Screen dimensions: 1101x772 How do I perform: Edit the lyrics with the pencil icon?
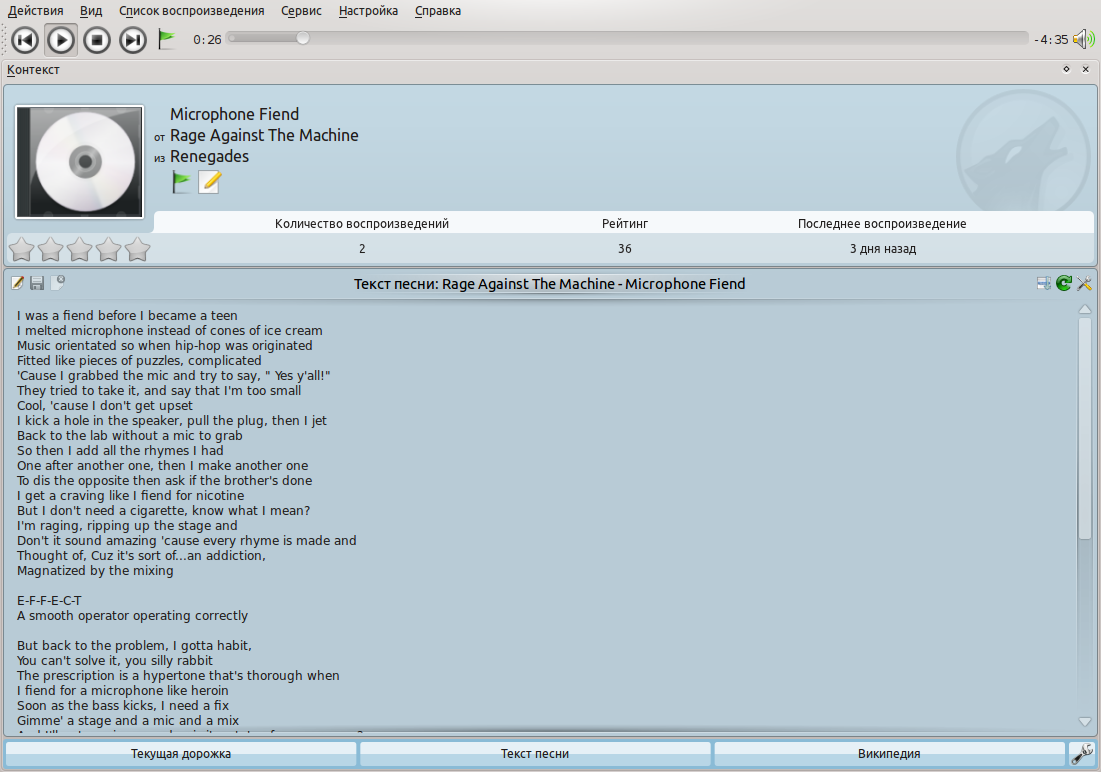[x=18, y=282]
